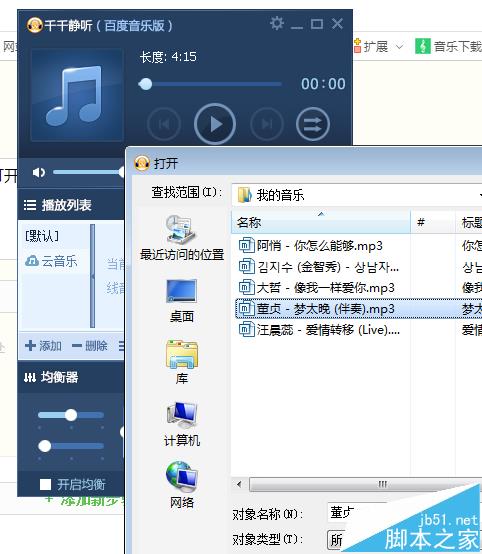Set position on the track progress slider

coord(210,84)
